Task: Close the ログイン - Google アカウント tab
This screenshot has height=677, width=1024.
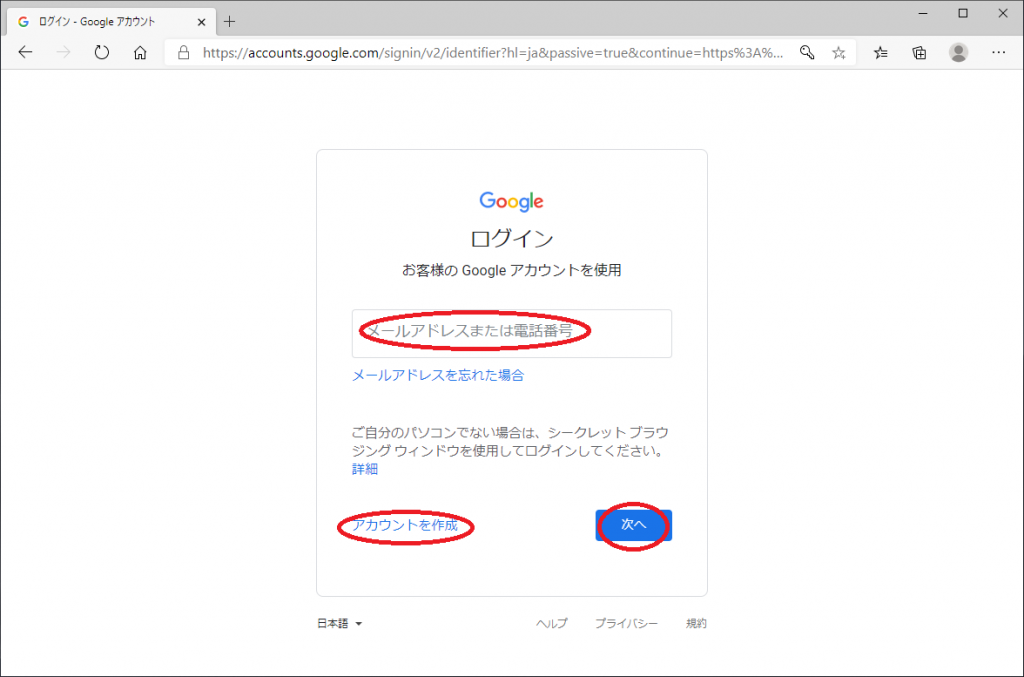Action: pyautogui.click(x=201, y=21)
